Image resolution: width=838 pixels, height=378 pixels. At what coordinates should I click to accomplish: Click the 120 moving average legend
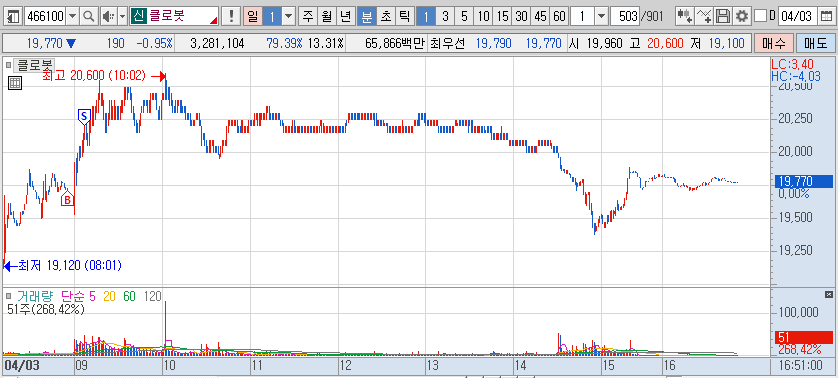coord(153,296)
